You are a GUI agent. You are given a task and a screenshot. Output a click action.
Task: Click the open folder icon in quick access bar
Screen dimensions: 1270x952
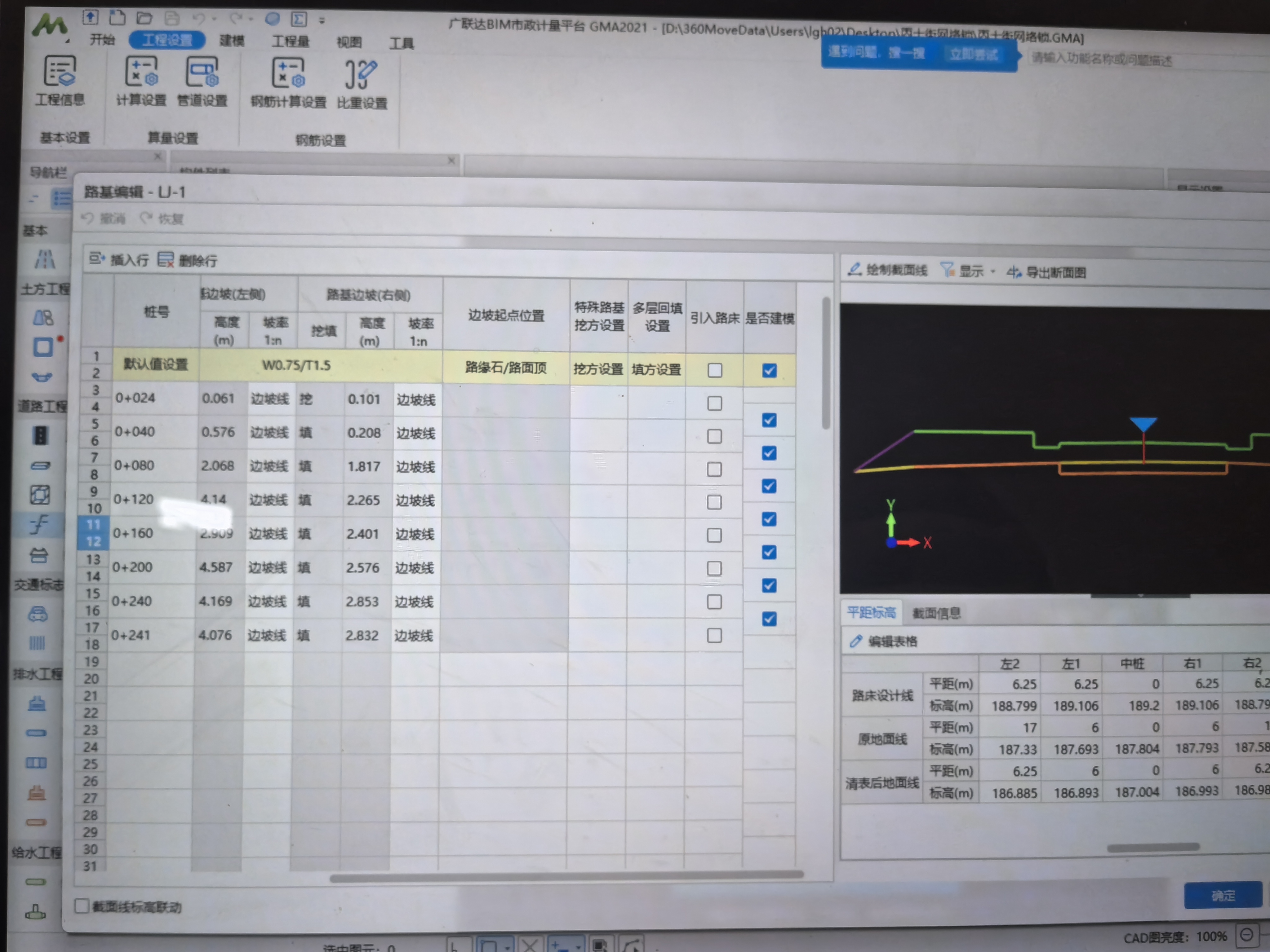144,18
